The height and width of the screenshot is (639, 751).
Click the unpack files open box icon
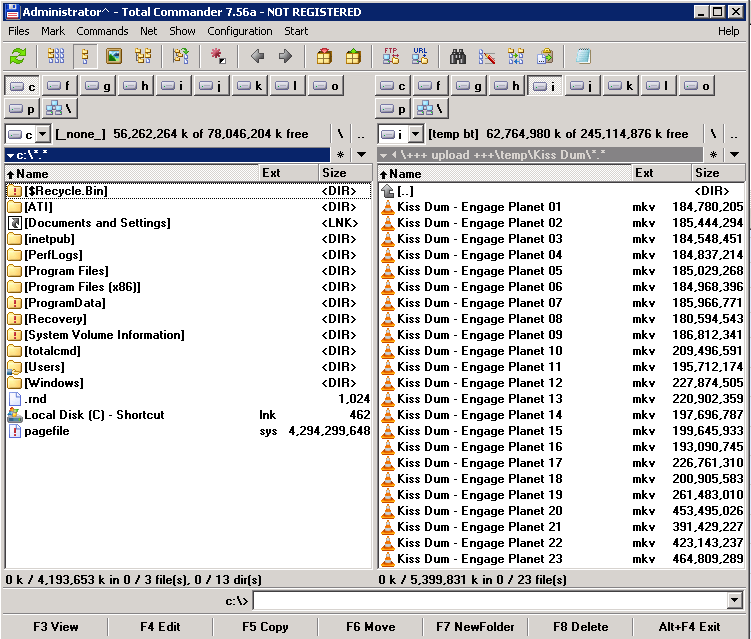(353, 56)
